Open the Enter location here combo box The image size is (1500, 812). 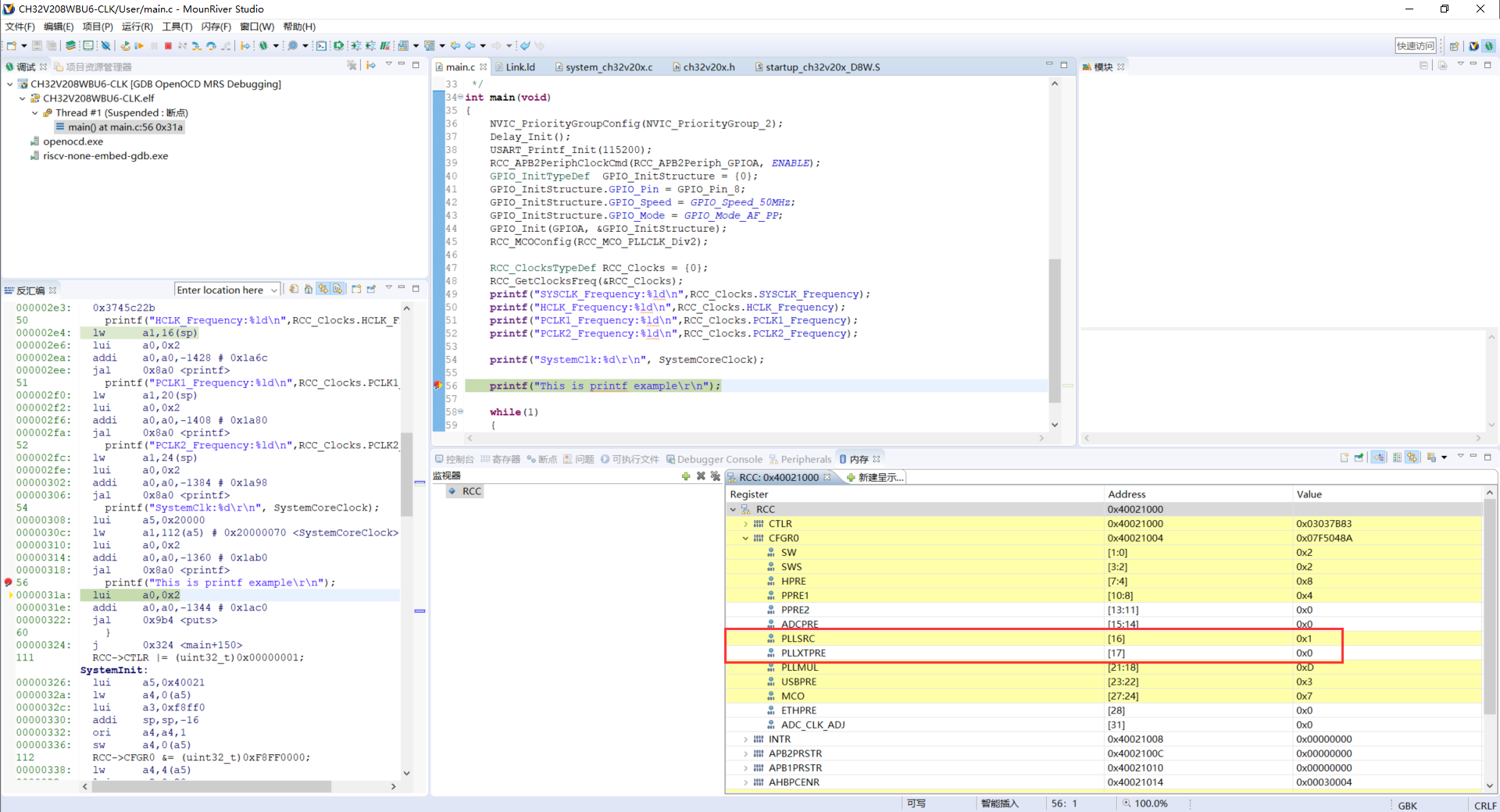227,290
